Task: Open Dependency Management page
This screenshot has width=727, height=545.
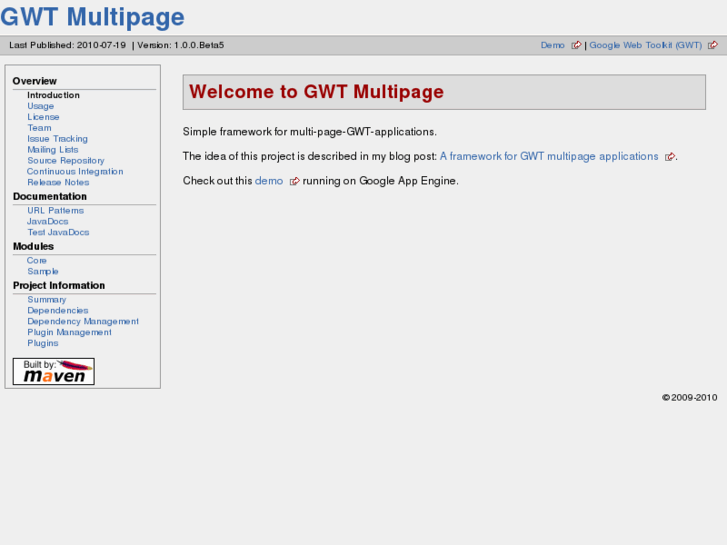Action: pos(83,321)
